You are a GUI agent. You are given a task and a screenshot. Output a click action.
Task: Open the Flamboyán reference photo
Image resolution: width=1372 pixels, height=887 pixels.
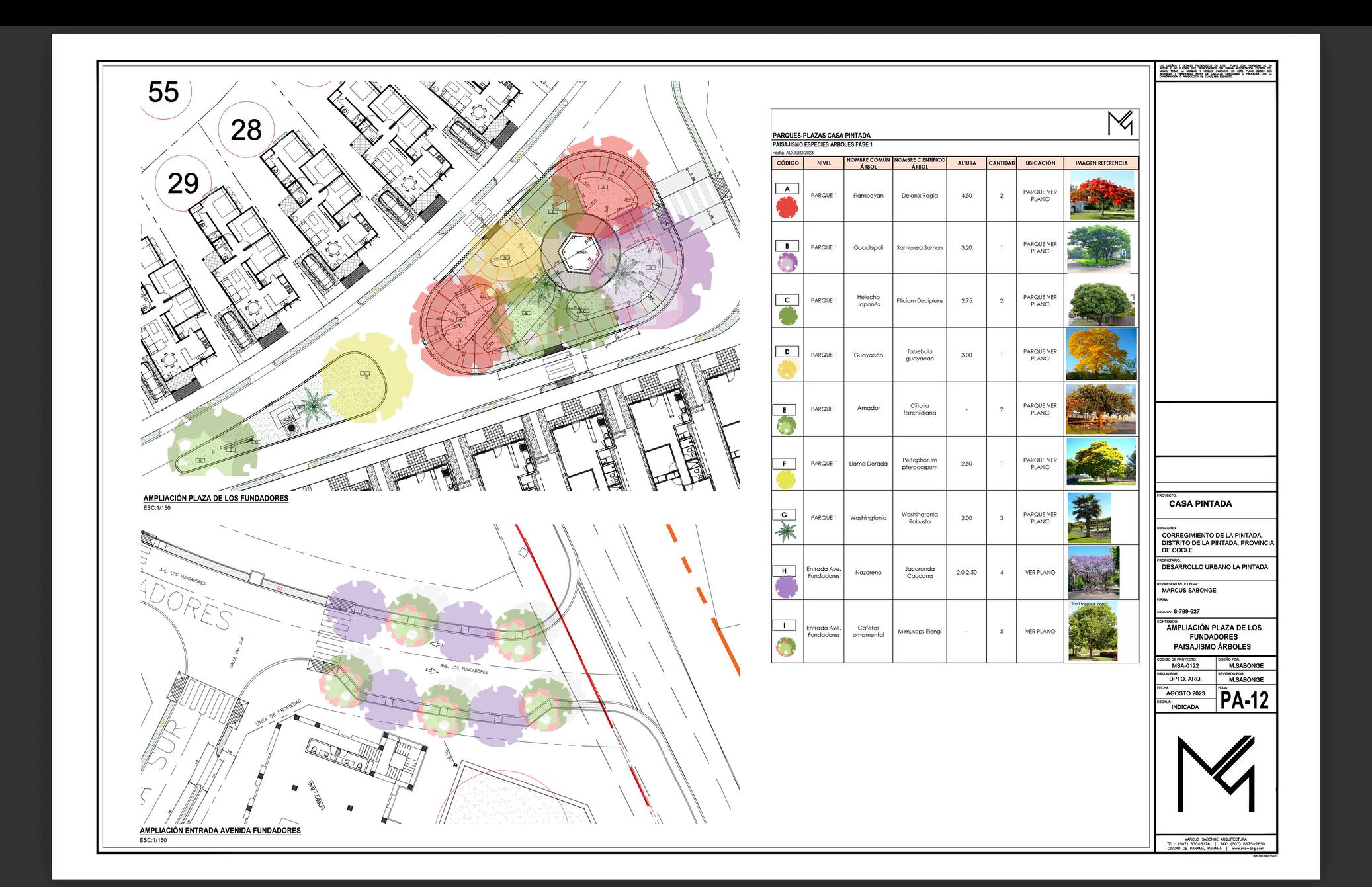click(1101, 196)
